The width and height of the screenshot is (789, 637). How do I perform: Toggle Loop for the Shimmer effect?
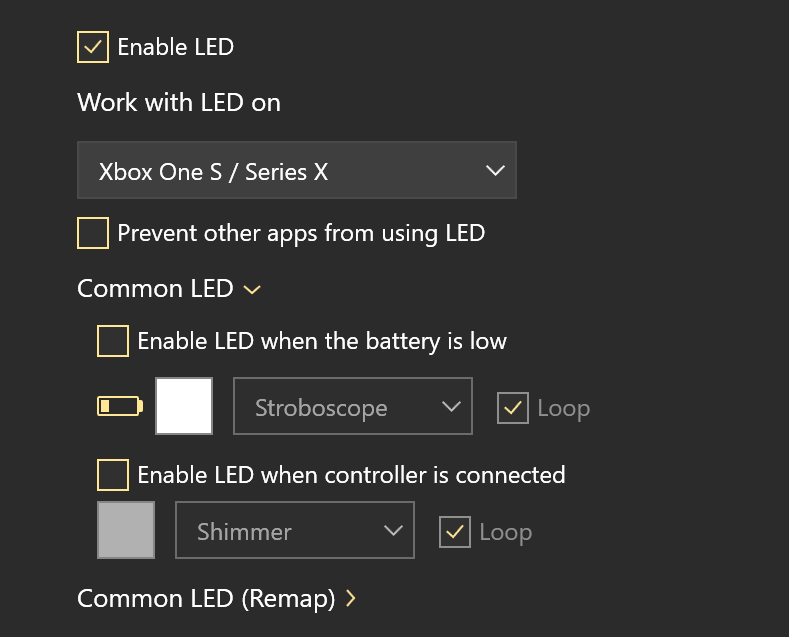pos(455,532)
